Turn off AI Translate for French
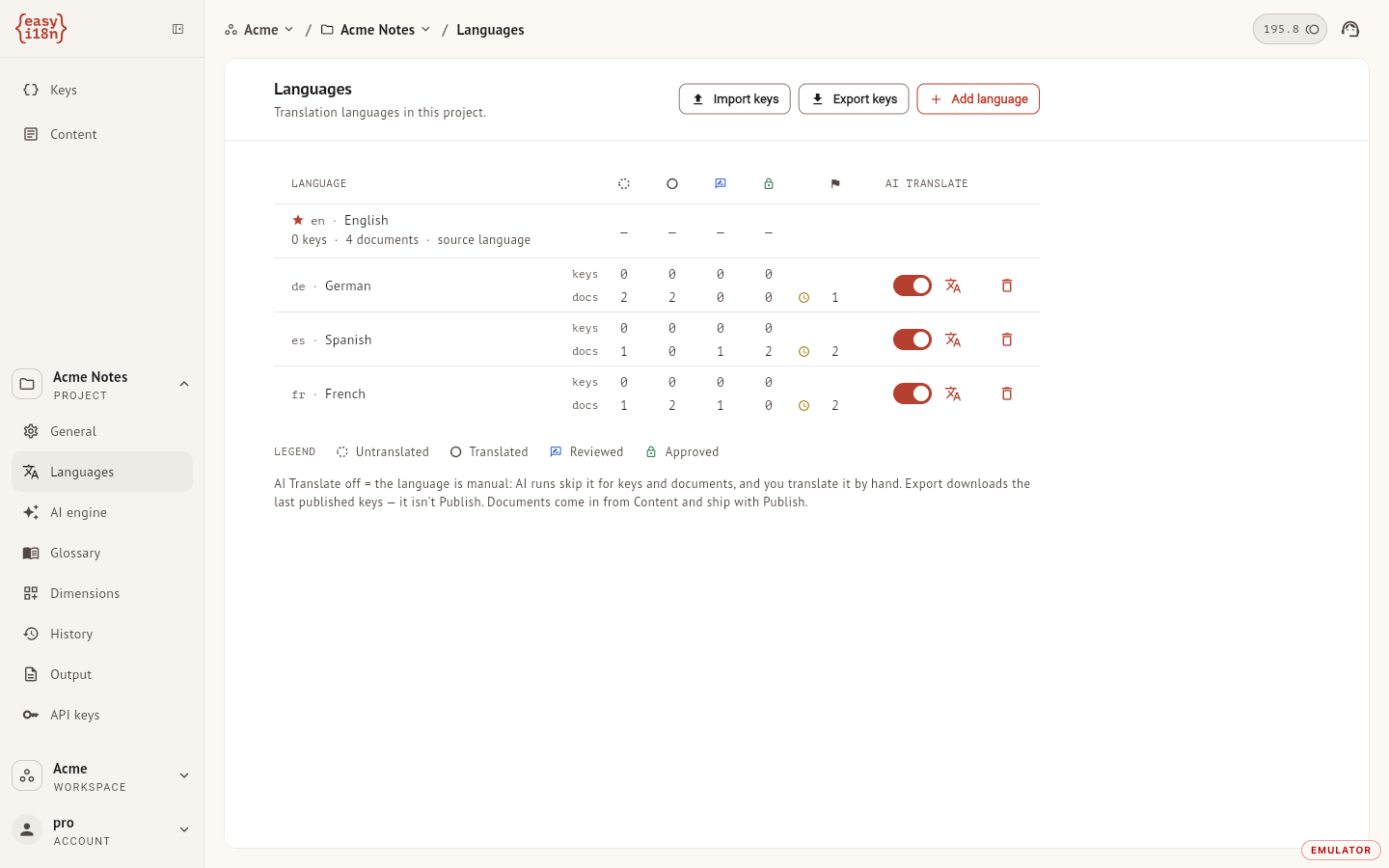Screen dimensions: 1389x868 click(912, 393)
